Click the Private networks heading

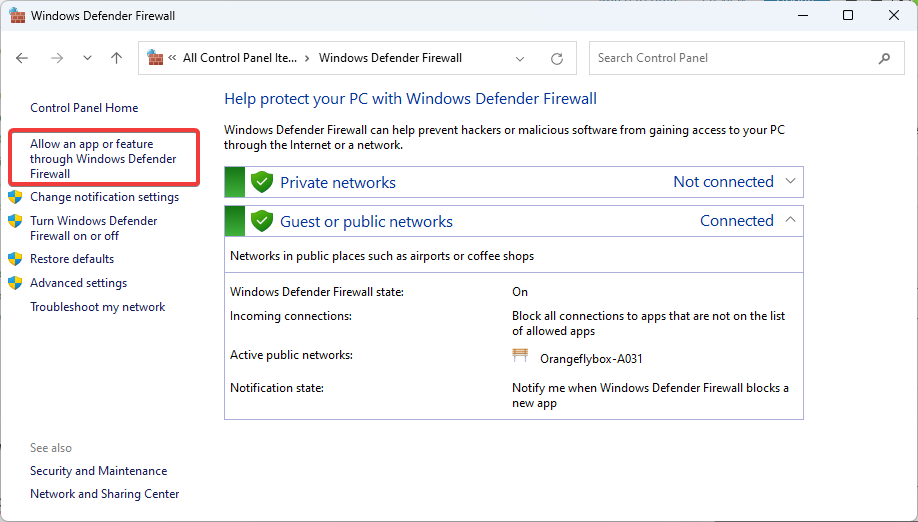(x=338, y=183)
